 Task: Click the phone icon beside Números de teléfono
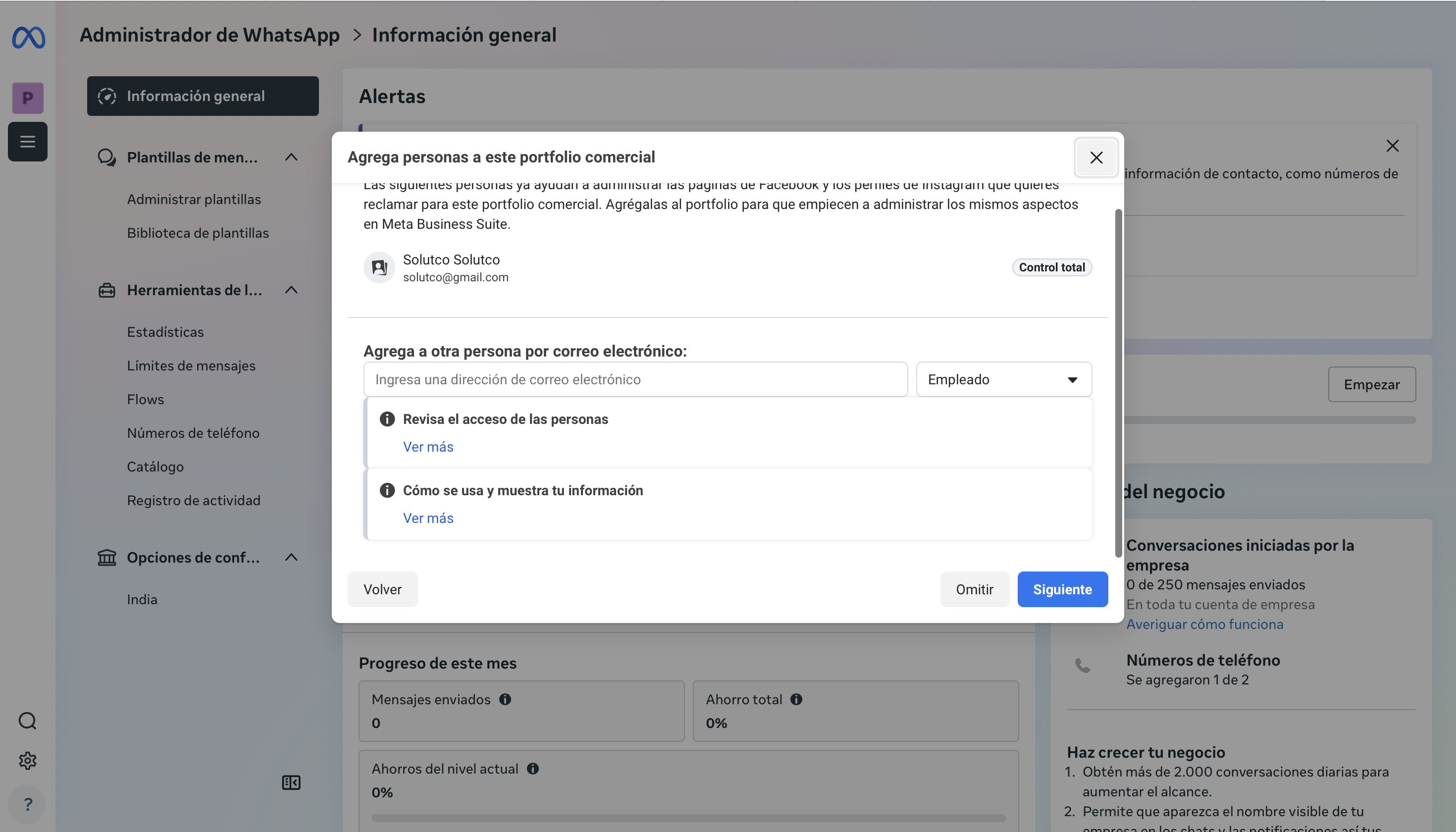click(x=1082, y=665)
